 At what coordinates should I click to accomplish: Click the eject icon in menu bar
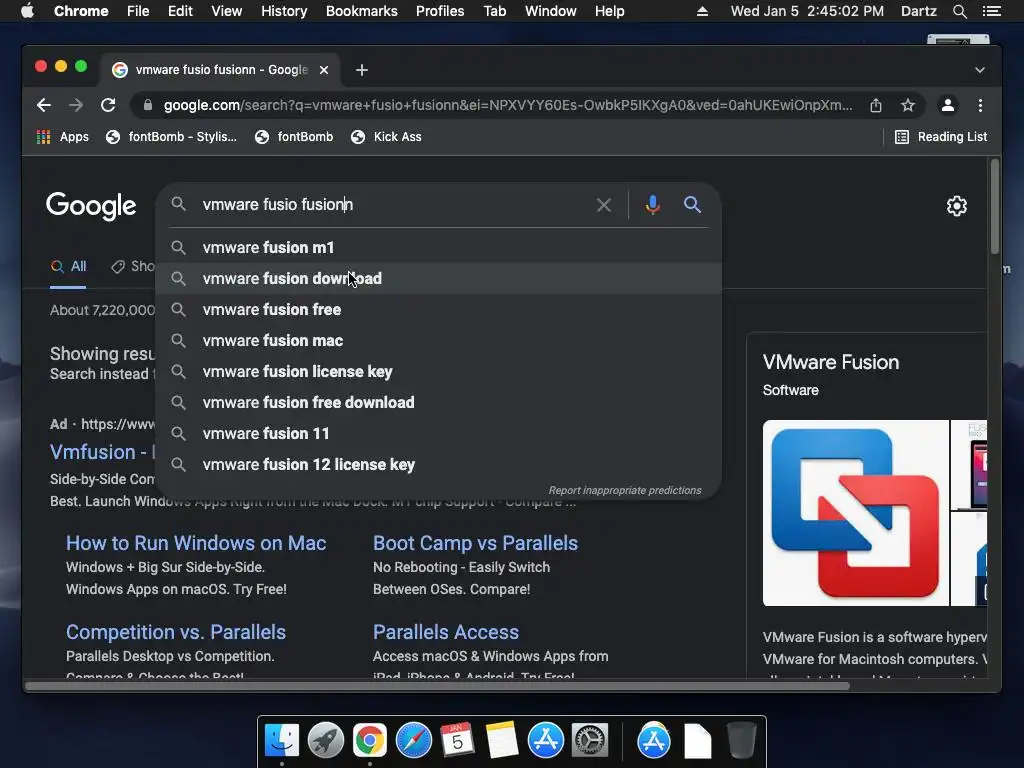[x=702, y=11]
